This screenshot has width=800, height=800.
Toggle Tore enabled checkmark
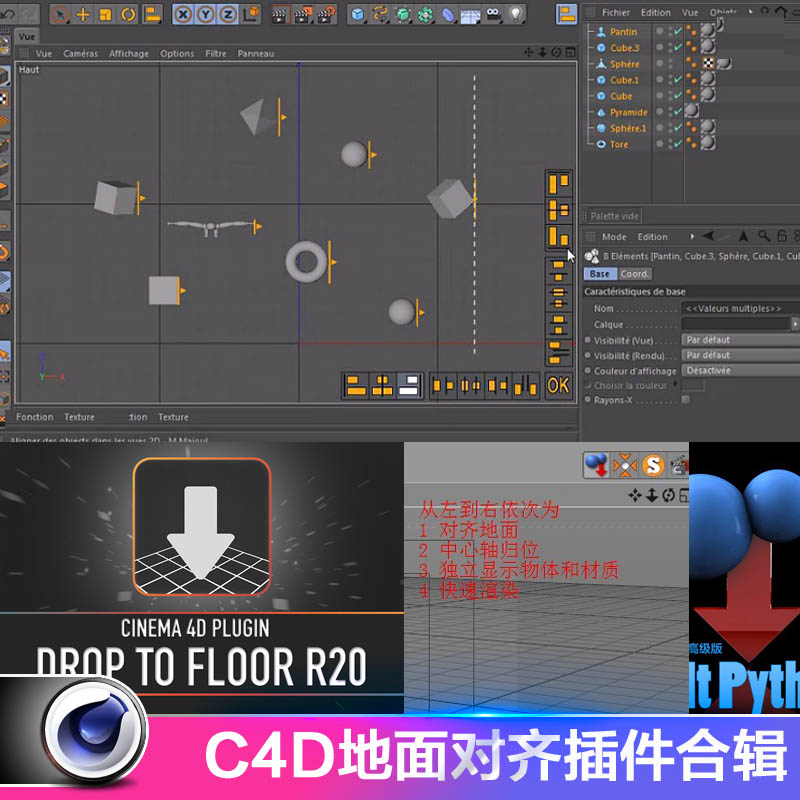point(678,144)
